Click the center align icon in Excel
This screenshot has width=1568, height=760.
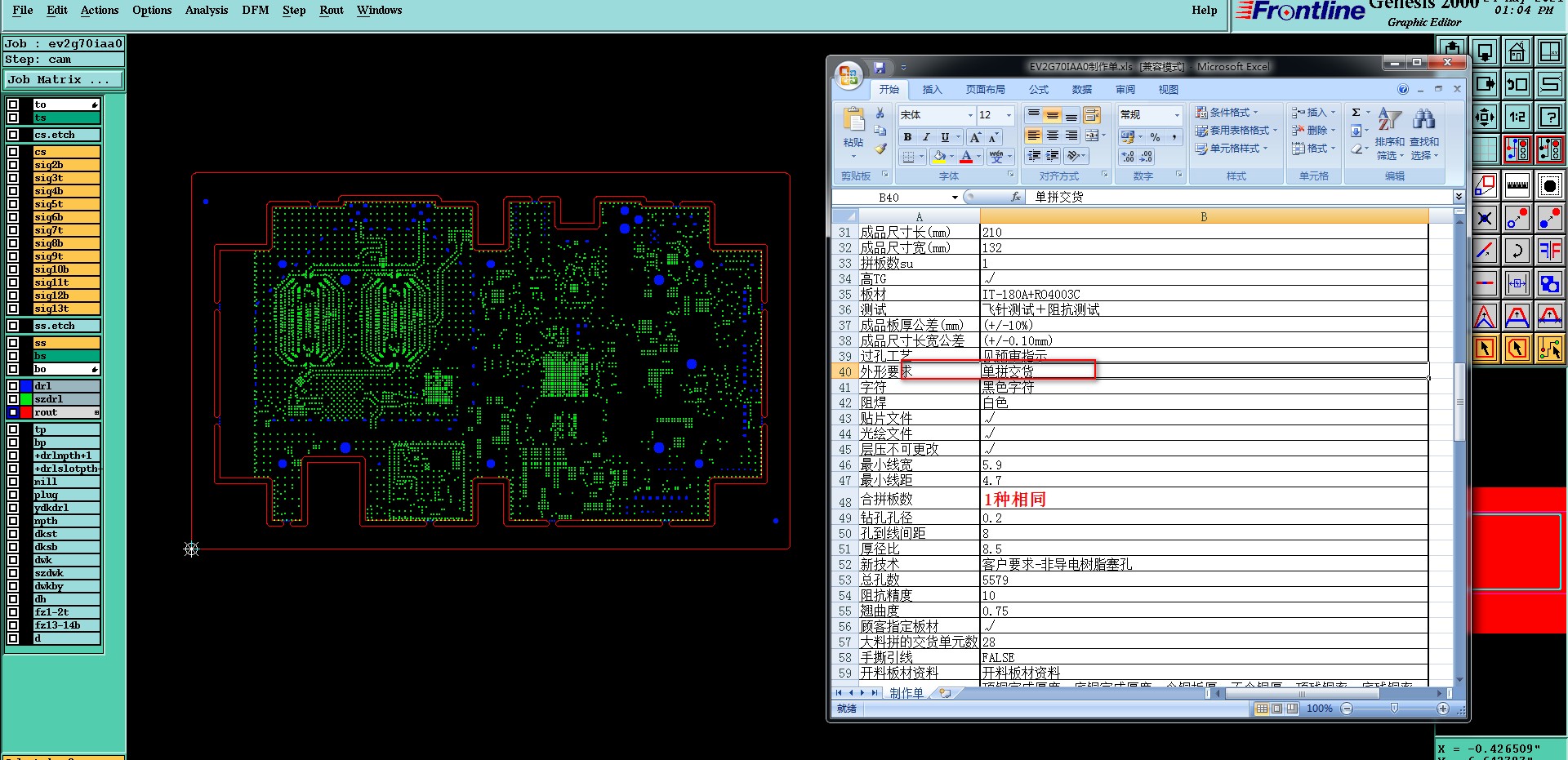pyautogui.click(x=1053, y=136)
